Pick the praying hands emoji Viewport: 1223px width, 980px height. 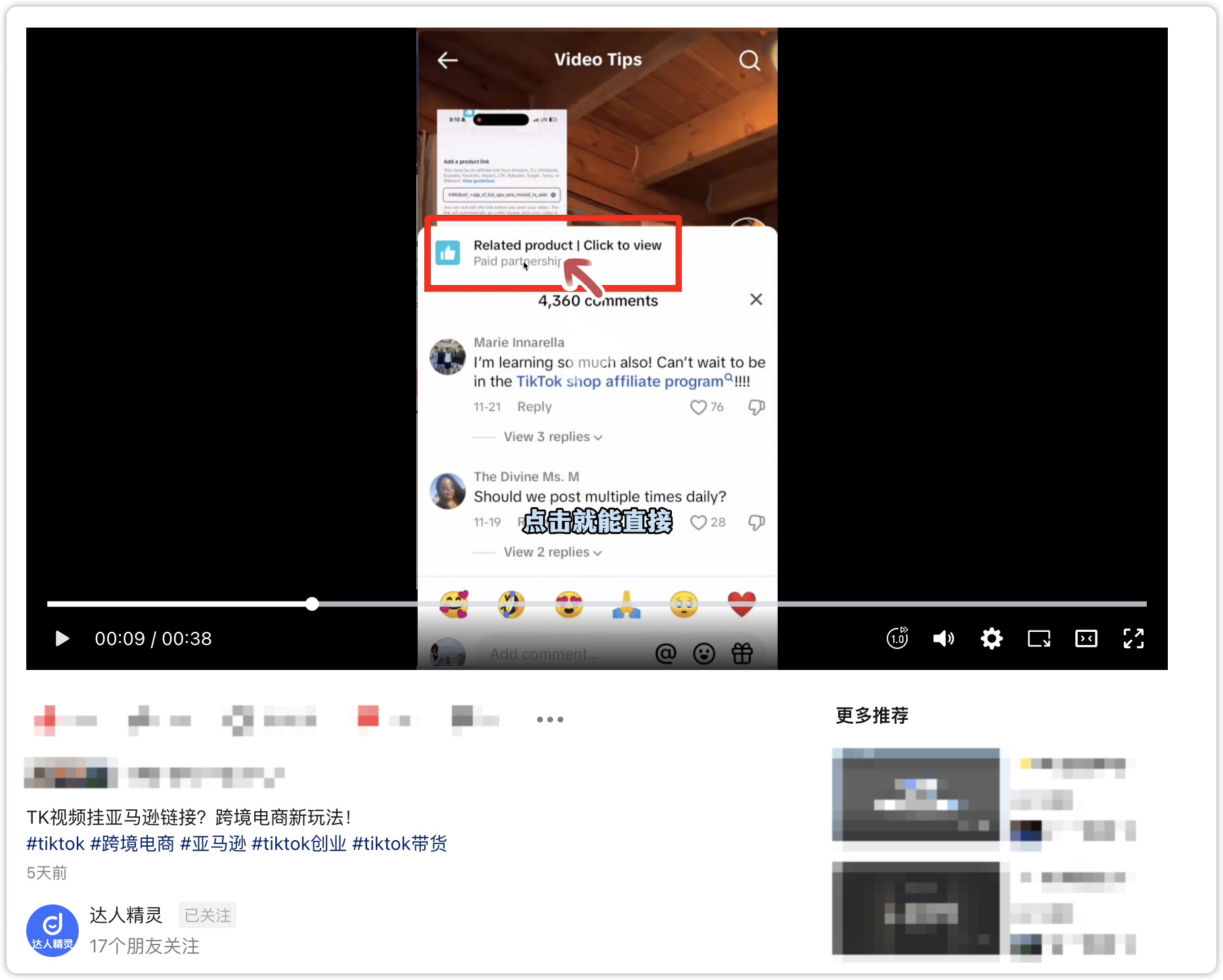coord(627,604)
